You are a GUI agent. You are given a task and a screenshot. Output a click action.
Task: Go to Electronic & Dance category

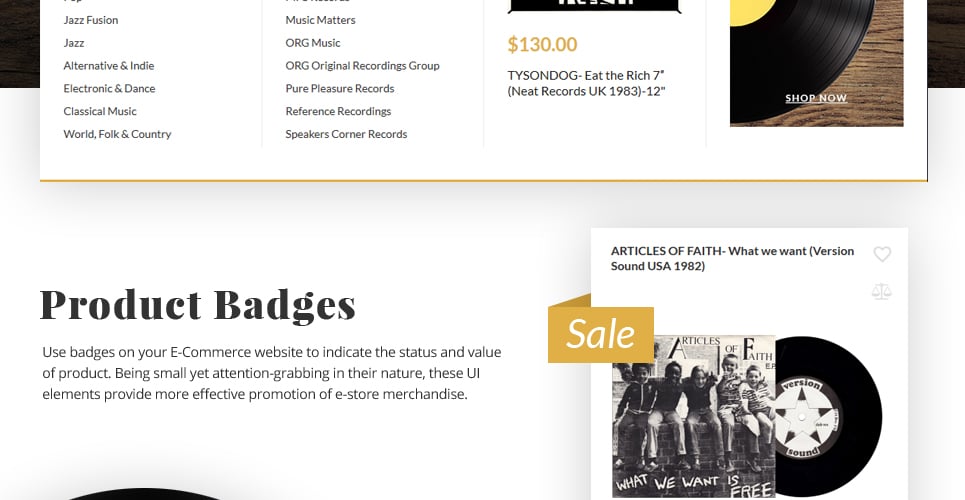[x=109, y=88]
